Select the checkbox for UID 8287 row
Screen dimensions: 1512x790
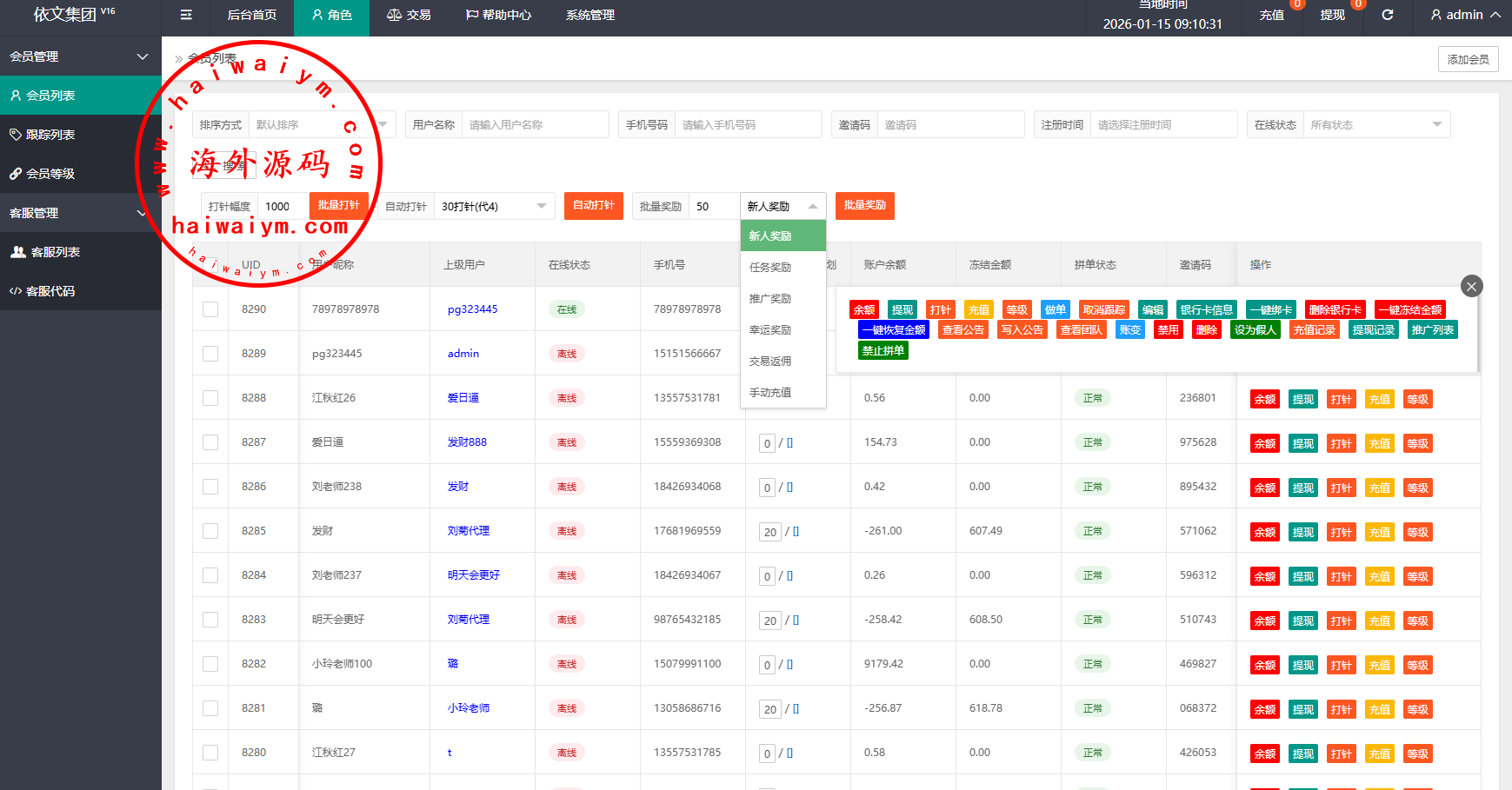pos(210,442)
